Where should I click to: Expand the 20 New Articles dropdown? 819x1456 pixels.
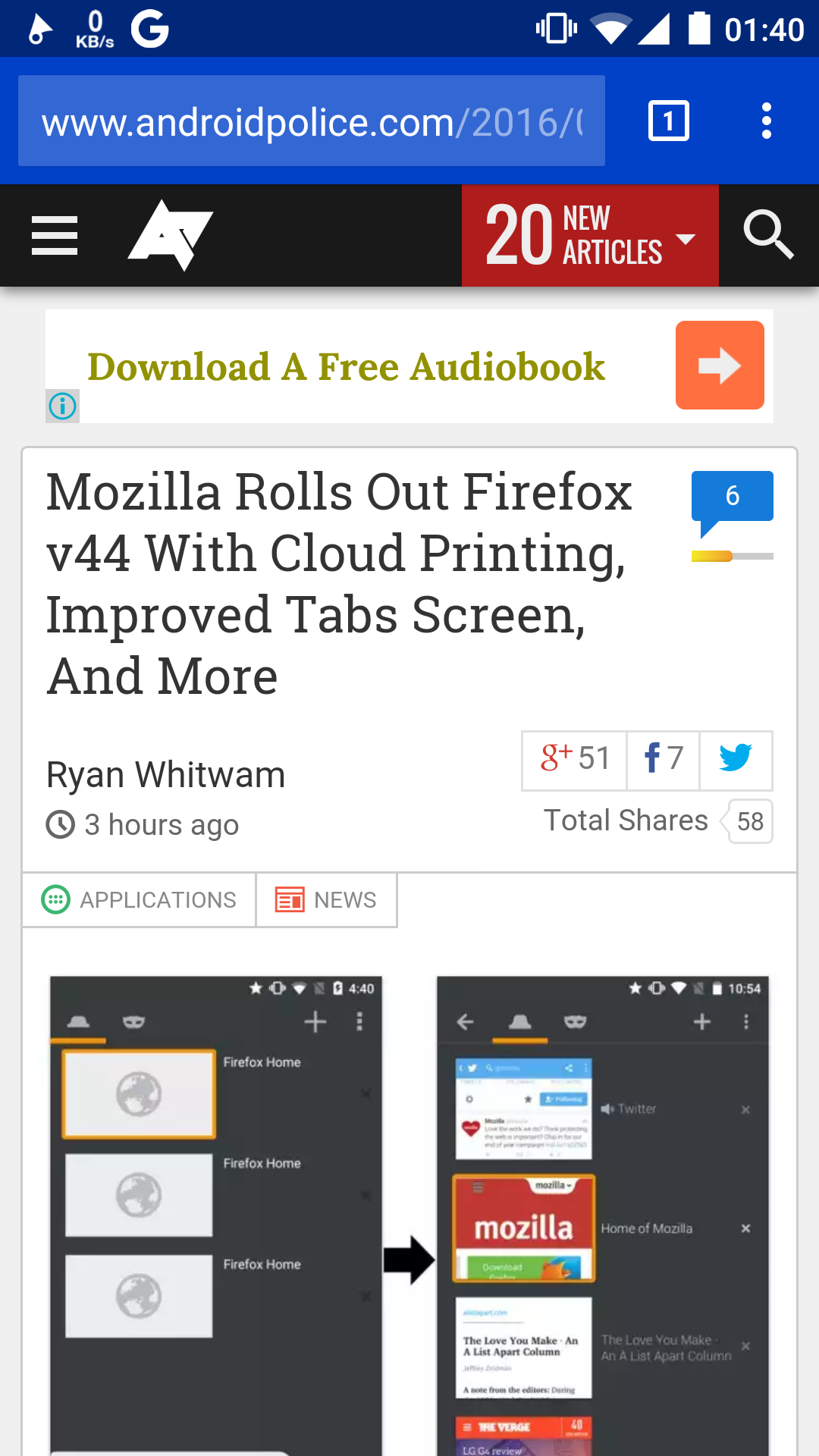coord(590,236)
